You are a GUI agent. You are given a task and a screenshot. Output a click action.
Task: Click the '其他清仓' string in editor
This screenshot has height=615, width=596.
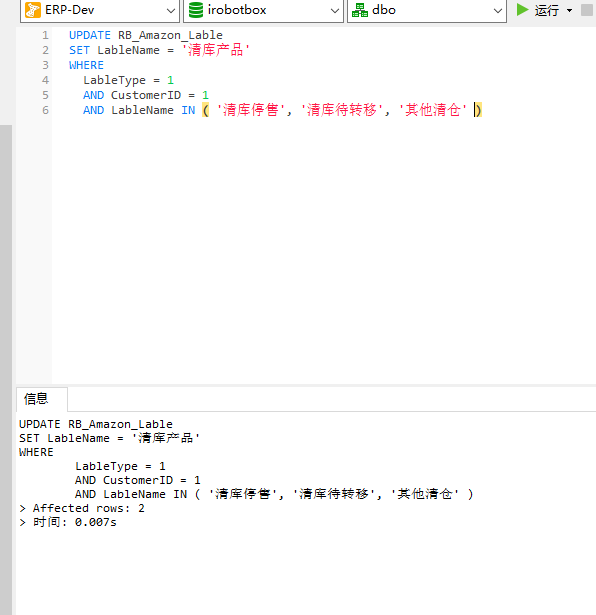click(433, 110)
